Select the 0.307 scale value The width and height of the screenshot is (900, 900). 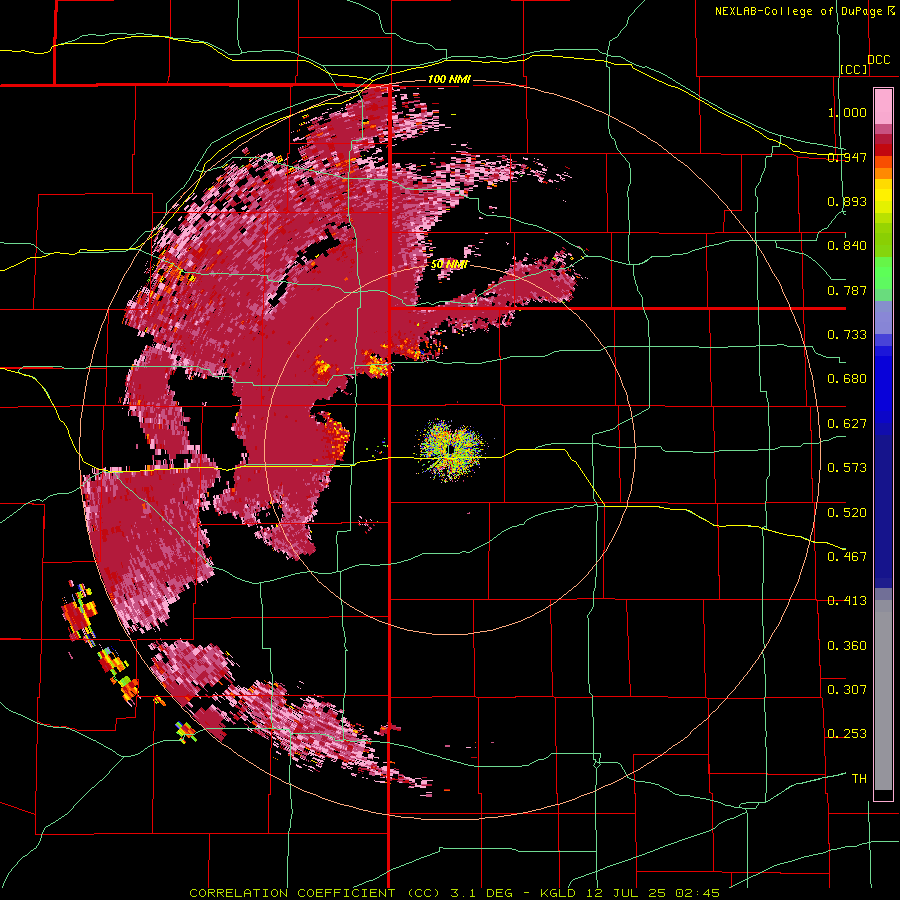847,690
